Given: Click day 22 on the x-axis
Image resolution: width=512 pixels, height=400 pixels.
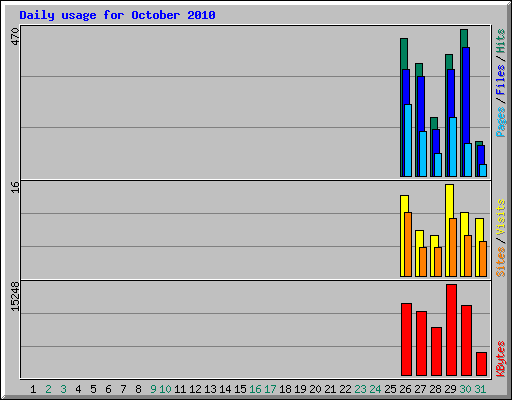Looking at the screenshot, I should click(345, 389).
